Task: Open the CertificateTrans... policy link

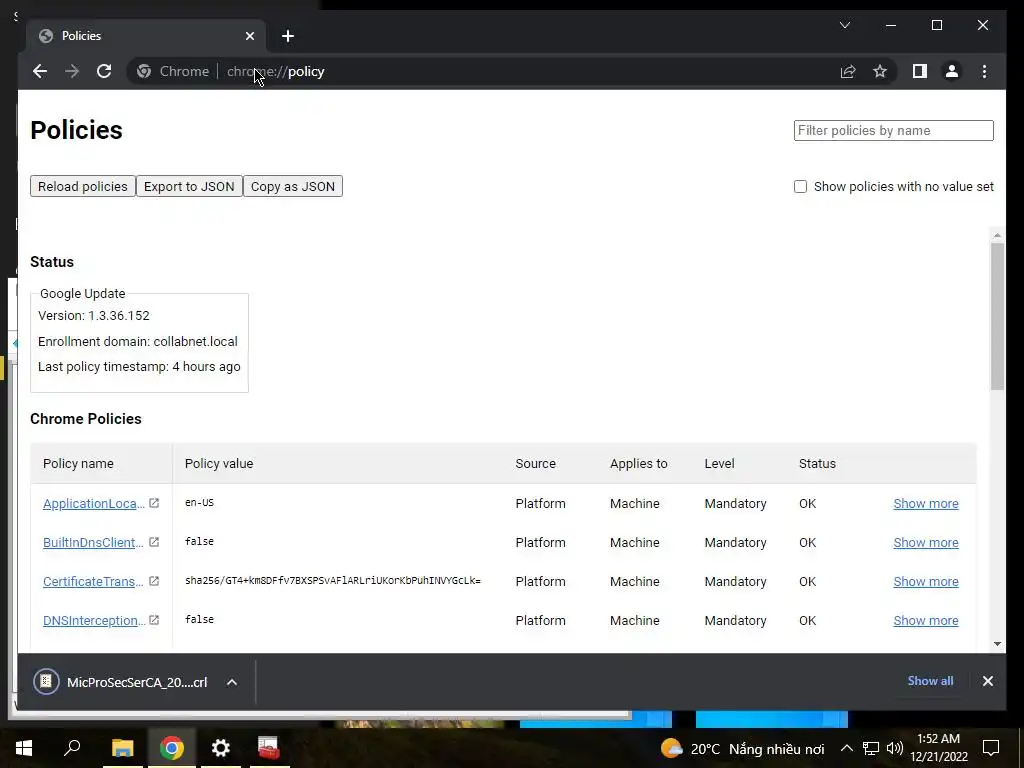Action: [93, 581]
